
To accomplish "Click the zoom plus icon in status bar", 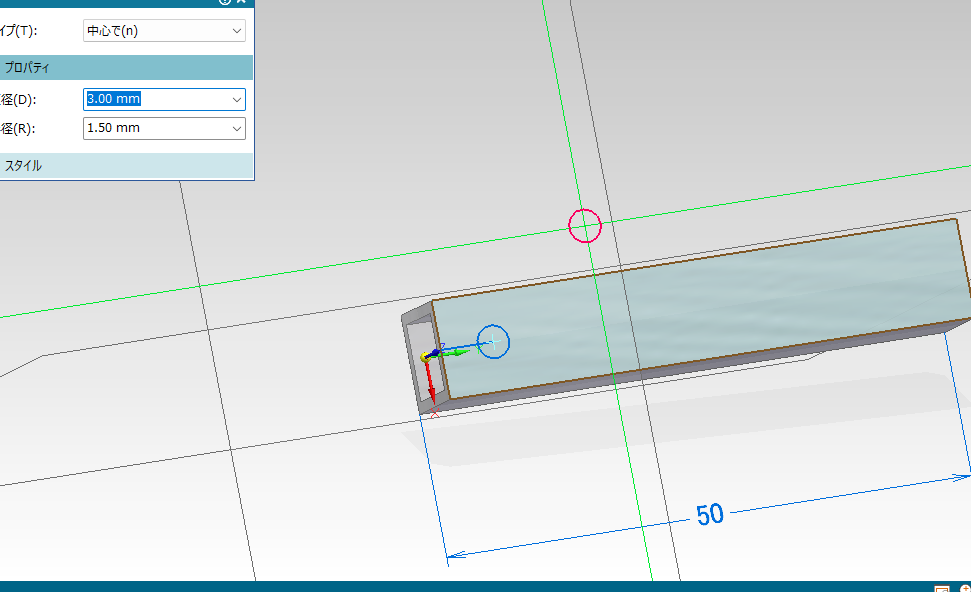I will click(x=965, y=589).
